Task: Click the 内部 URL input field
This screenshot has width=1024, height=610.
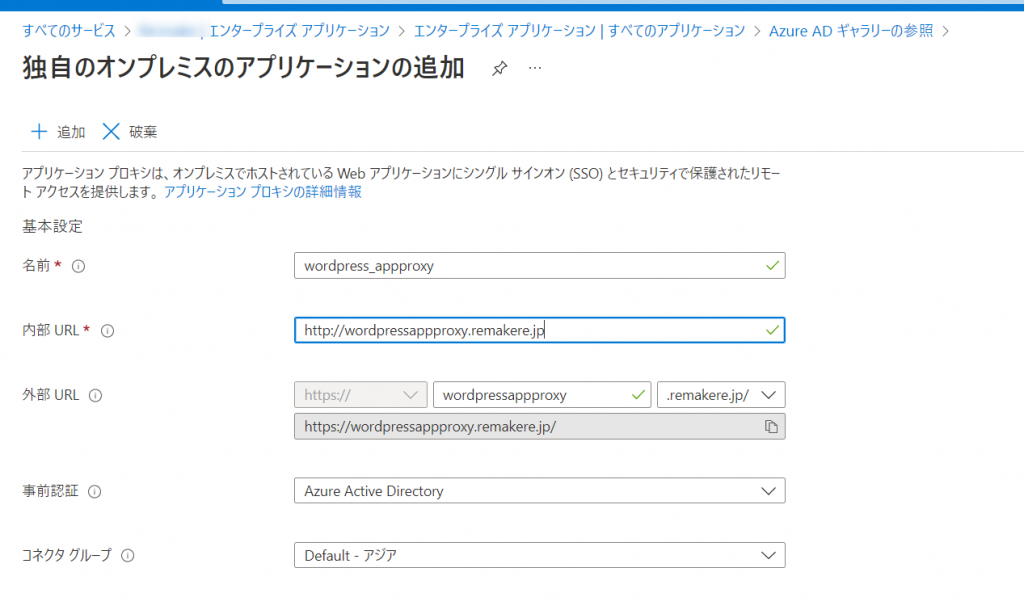Action: pos(530,330)
